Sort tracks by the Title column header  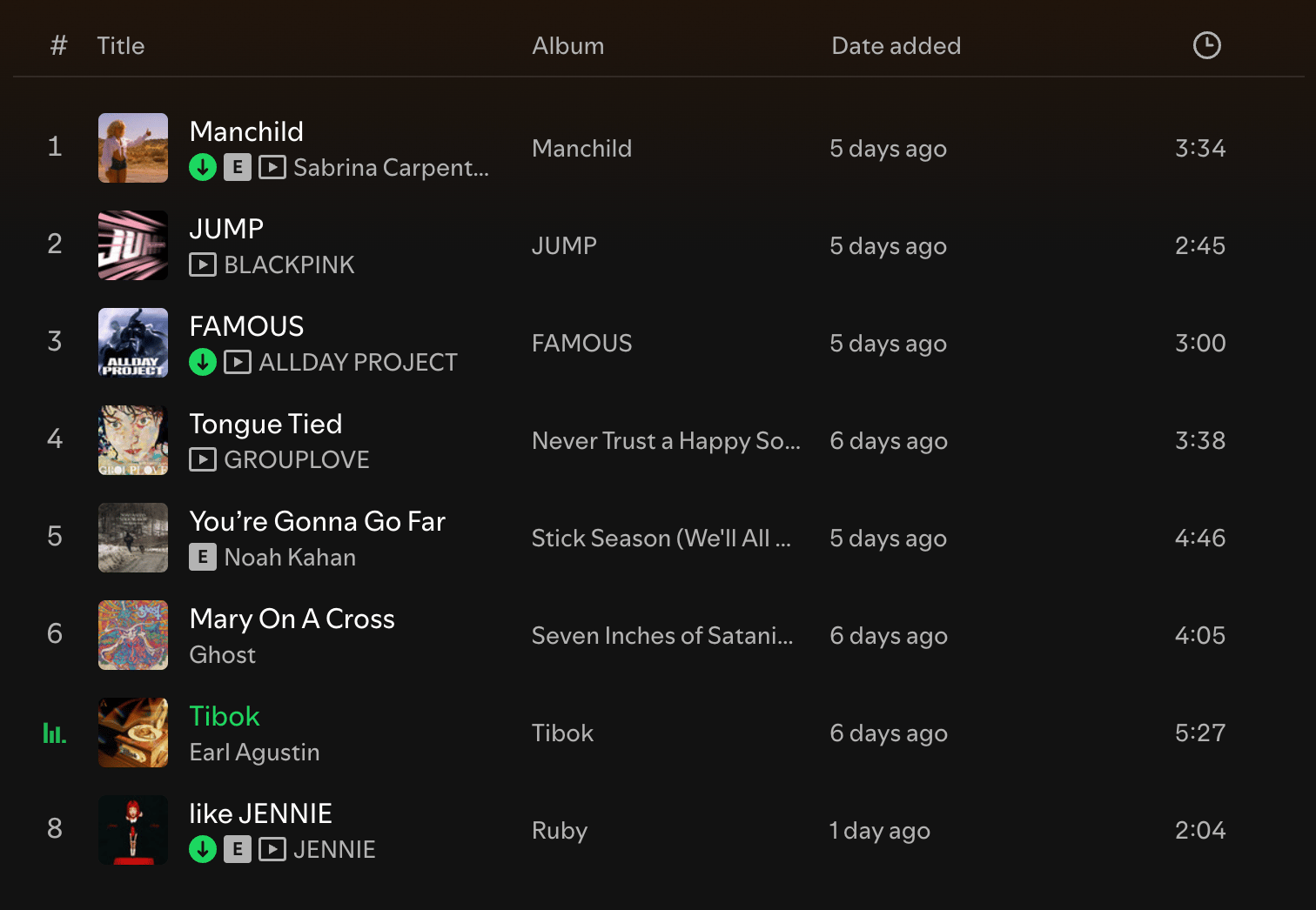[x=121, y=46]
